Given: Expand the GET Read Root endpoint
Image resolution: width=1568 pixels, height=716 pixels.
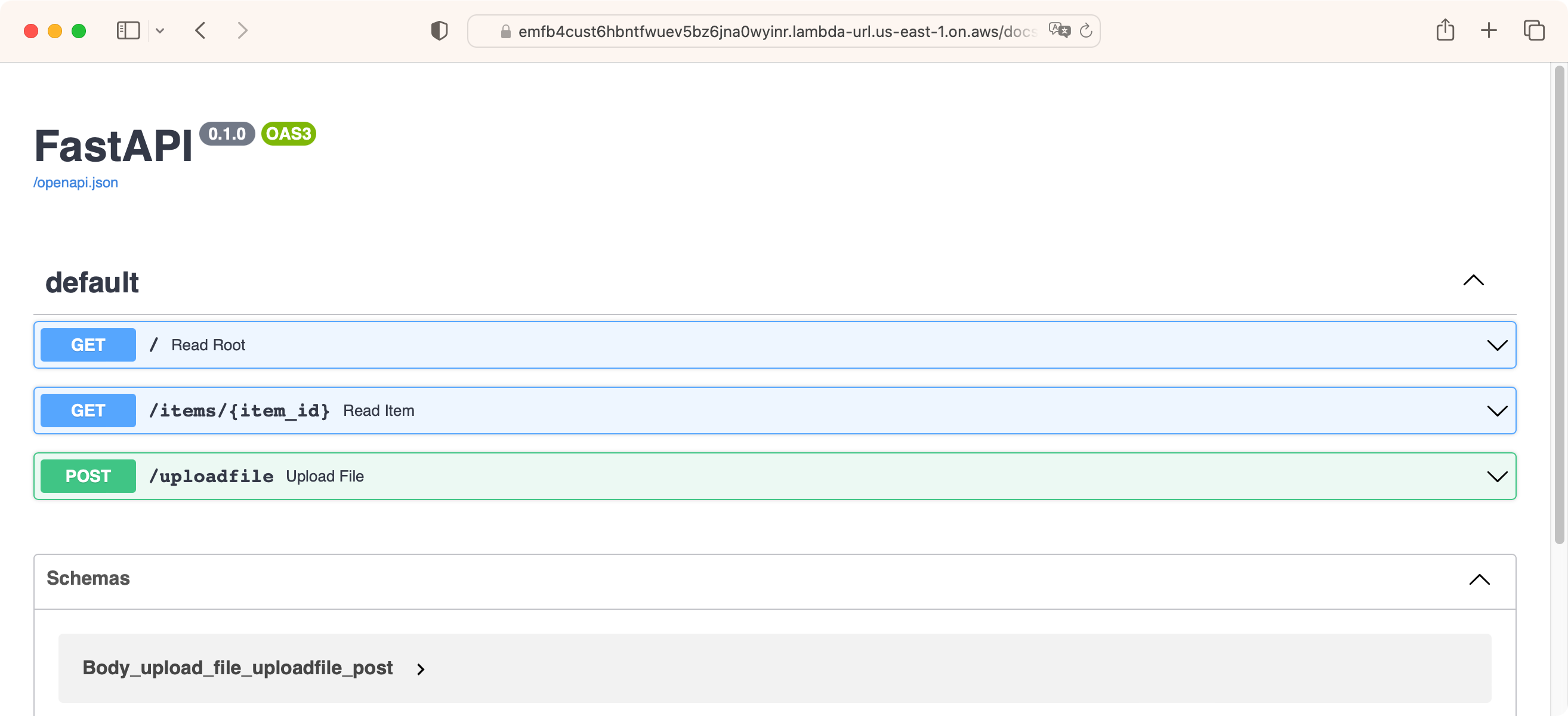Looking at the screenshot, I should tap(207, 345).
